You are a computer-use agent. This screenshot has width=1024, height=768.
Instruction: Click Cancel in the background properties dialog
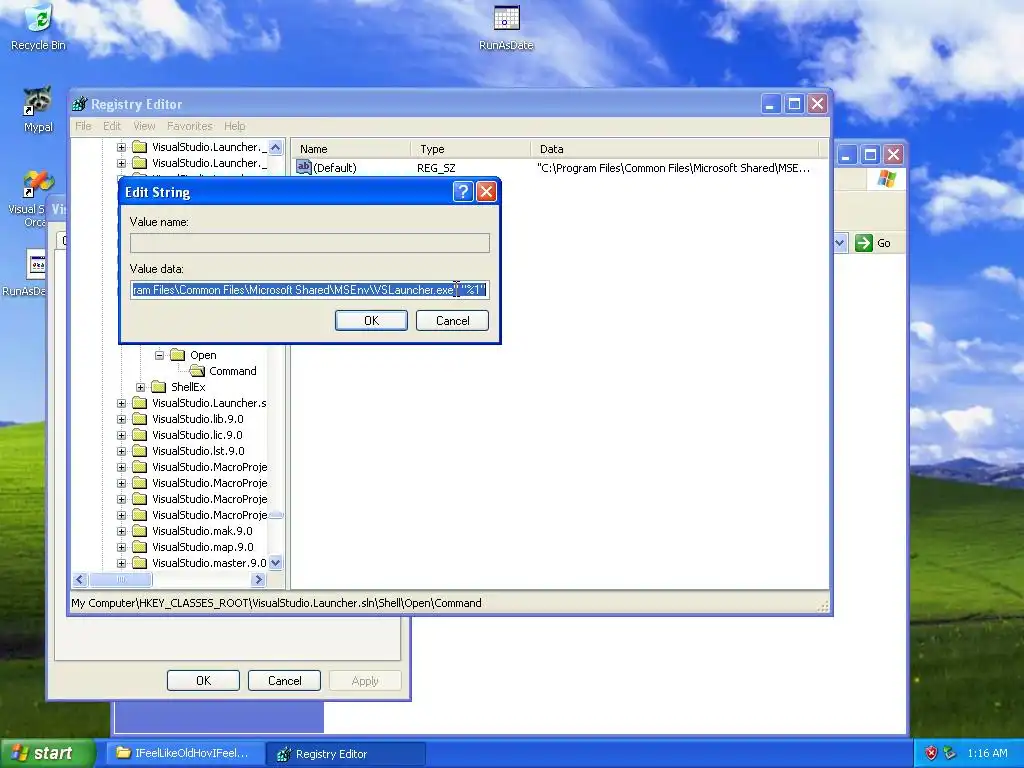pyautogui.click(x=284, y=680)
